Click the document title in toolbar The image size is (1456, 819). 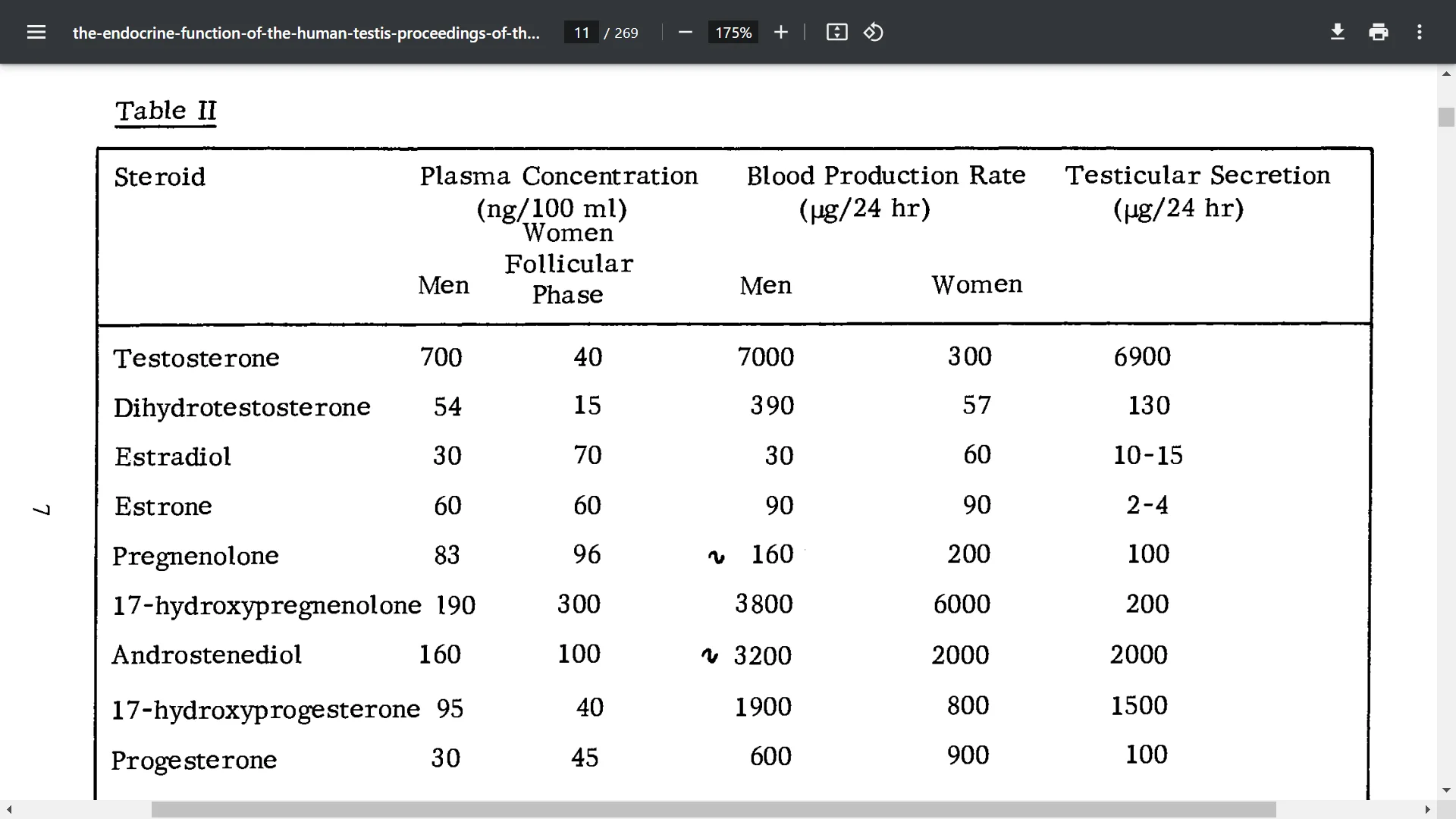[306, 33]
